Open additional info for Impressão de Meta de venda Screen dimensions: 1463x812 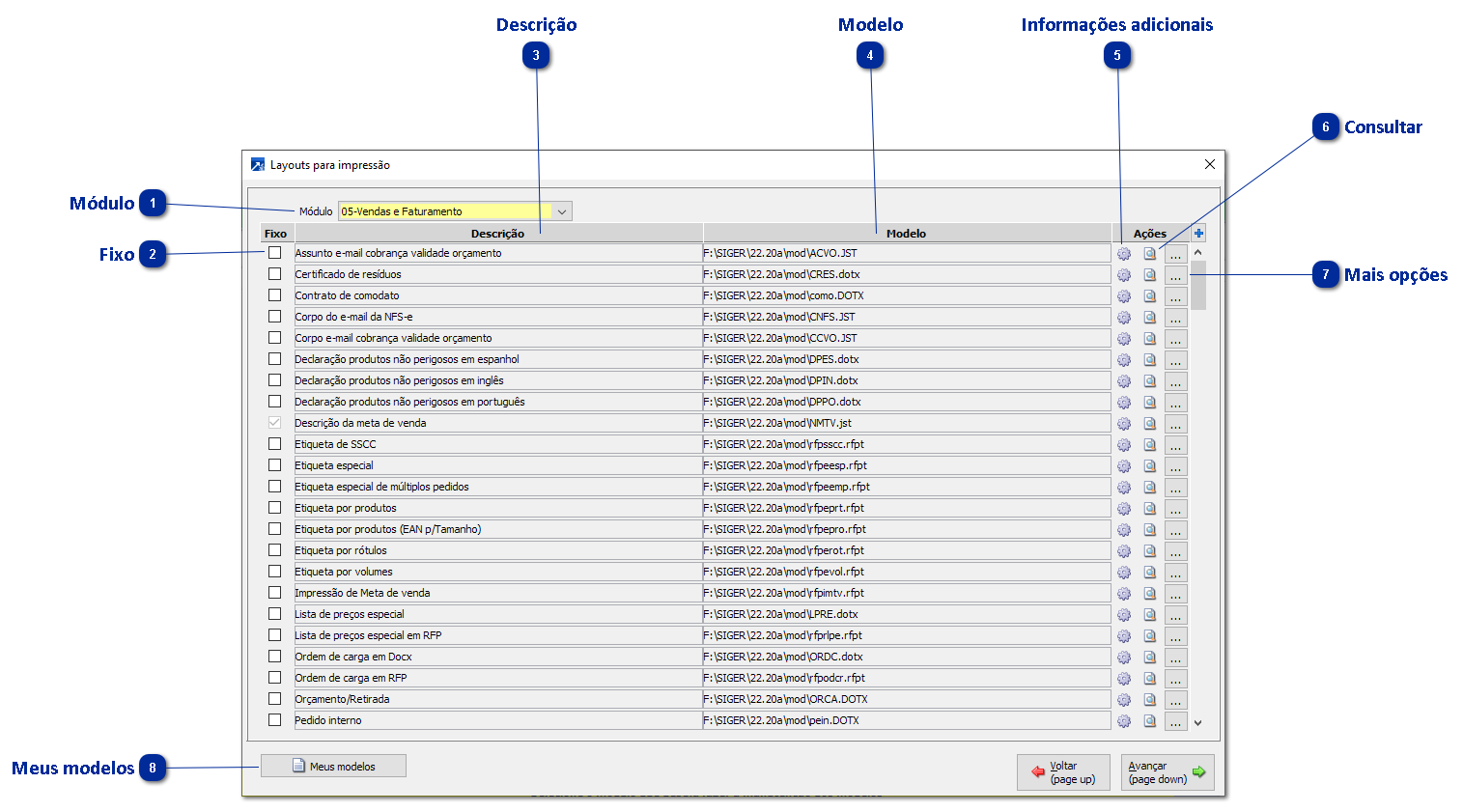click(x=1124, y=594)
